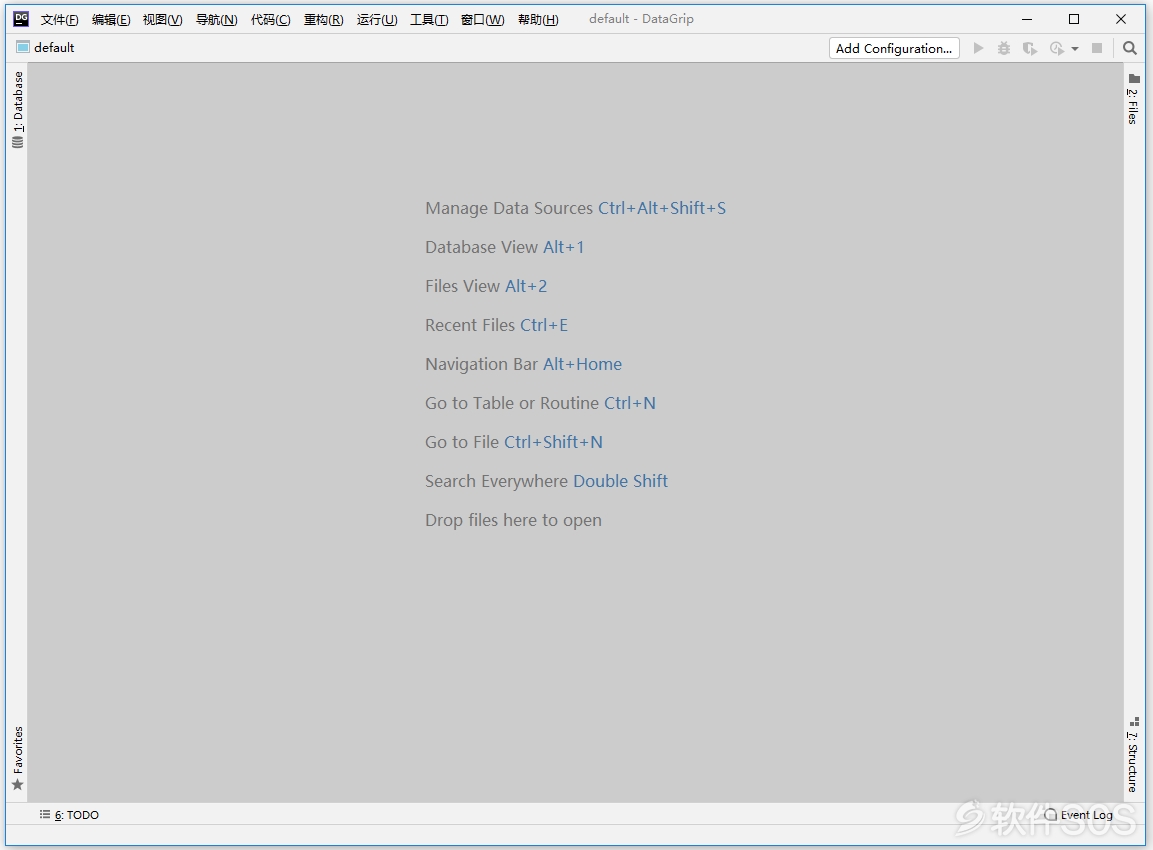
Task: Open the 帮助(H) menu
Action: [538, 20]
